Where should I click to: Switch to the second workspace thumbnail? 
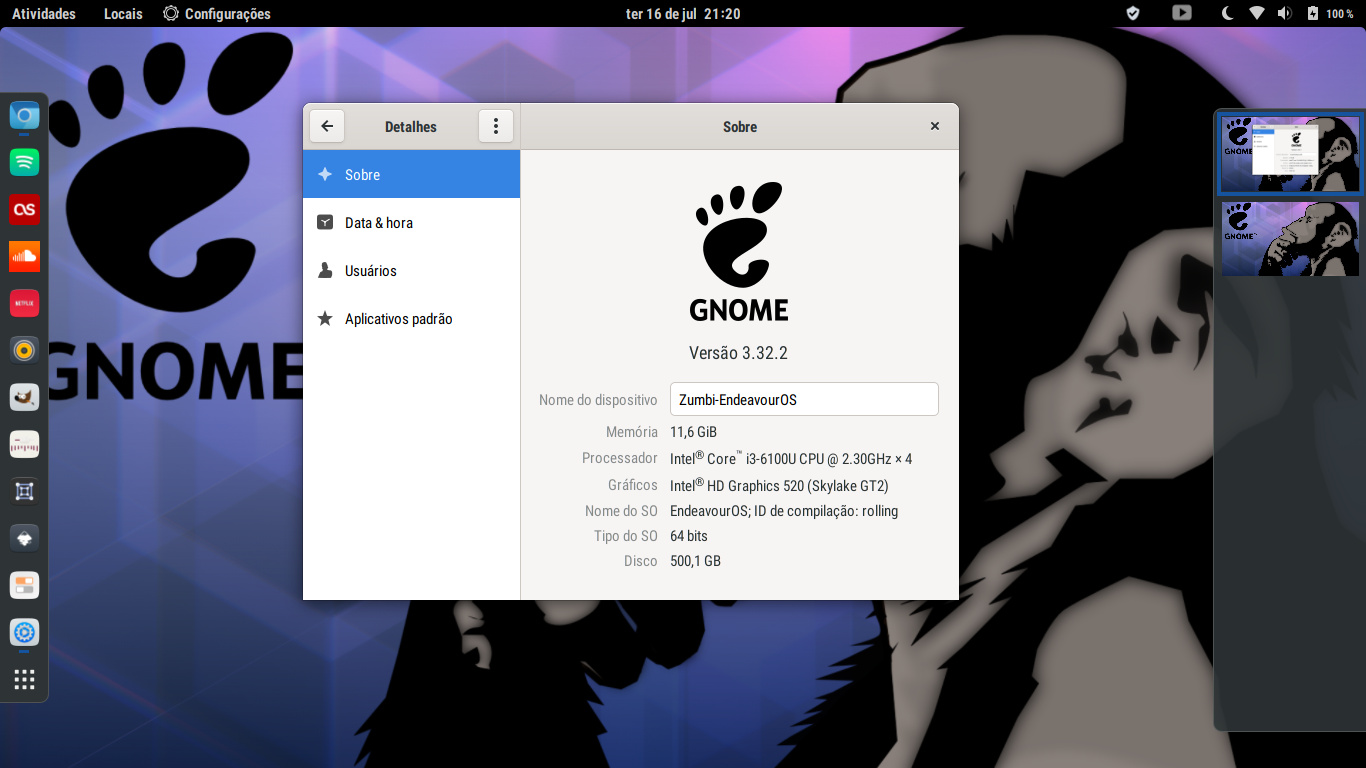pos(1290,239)
